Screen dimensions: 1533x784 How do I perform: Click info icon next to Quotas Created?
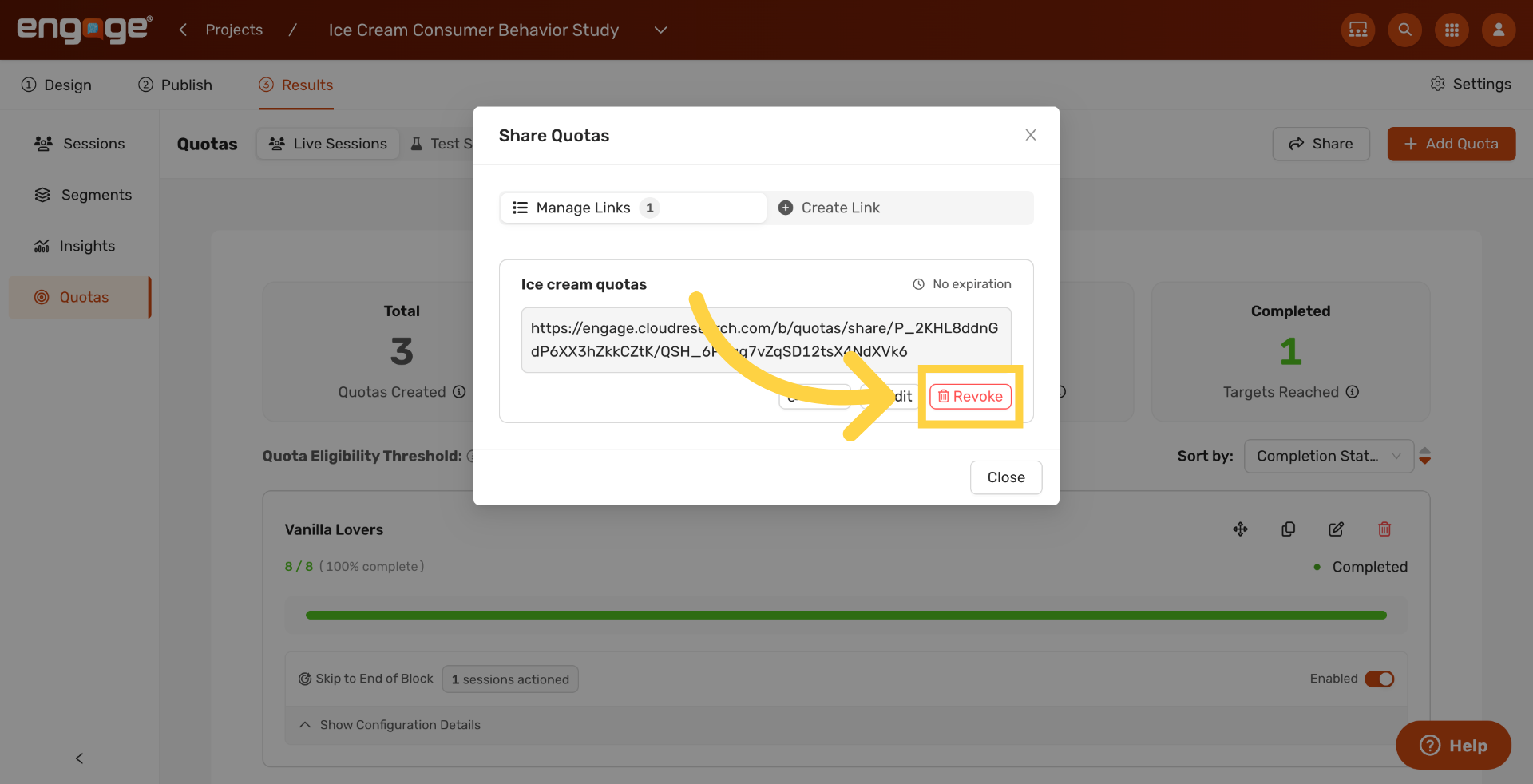pyautogui.click(x=459, y=392)
